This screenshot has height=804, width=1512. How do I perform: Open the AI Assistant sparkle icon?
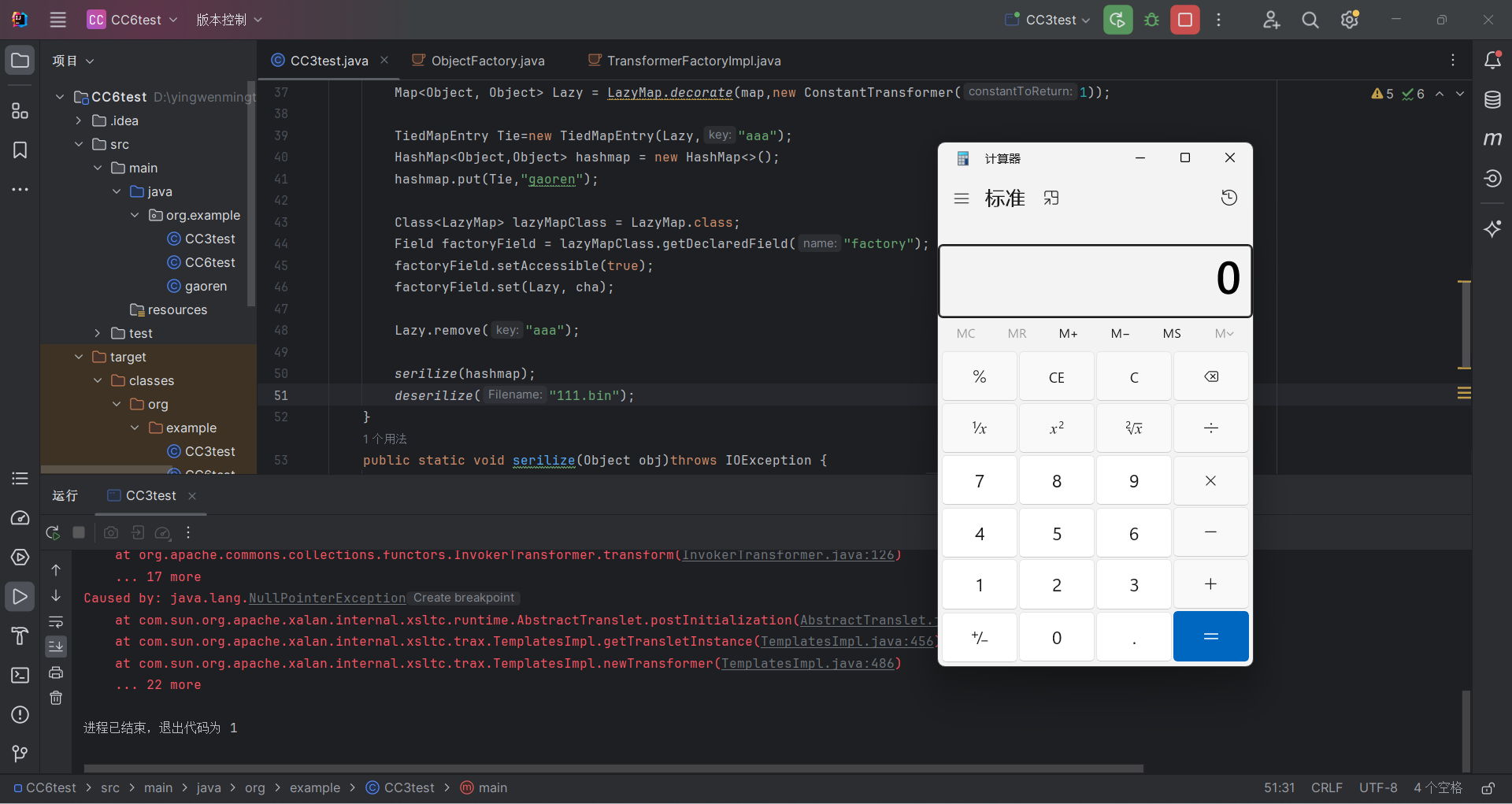pyautogui.click(x=1492, y=229)
